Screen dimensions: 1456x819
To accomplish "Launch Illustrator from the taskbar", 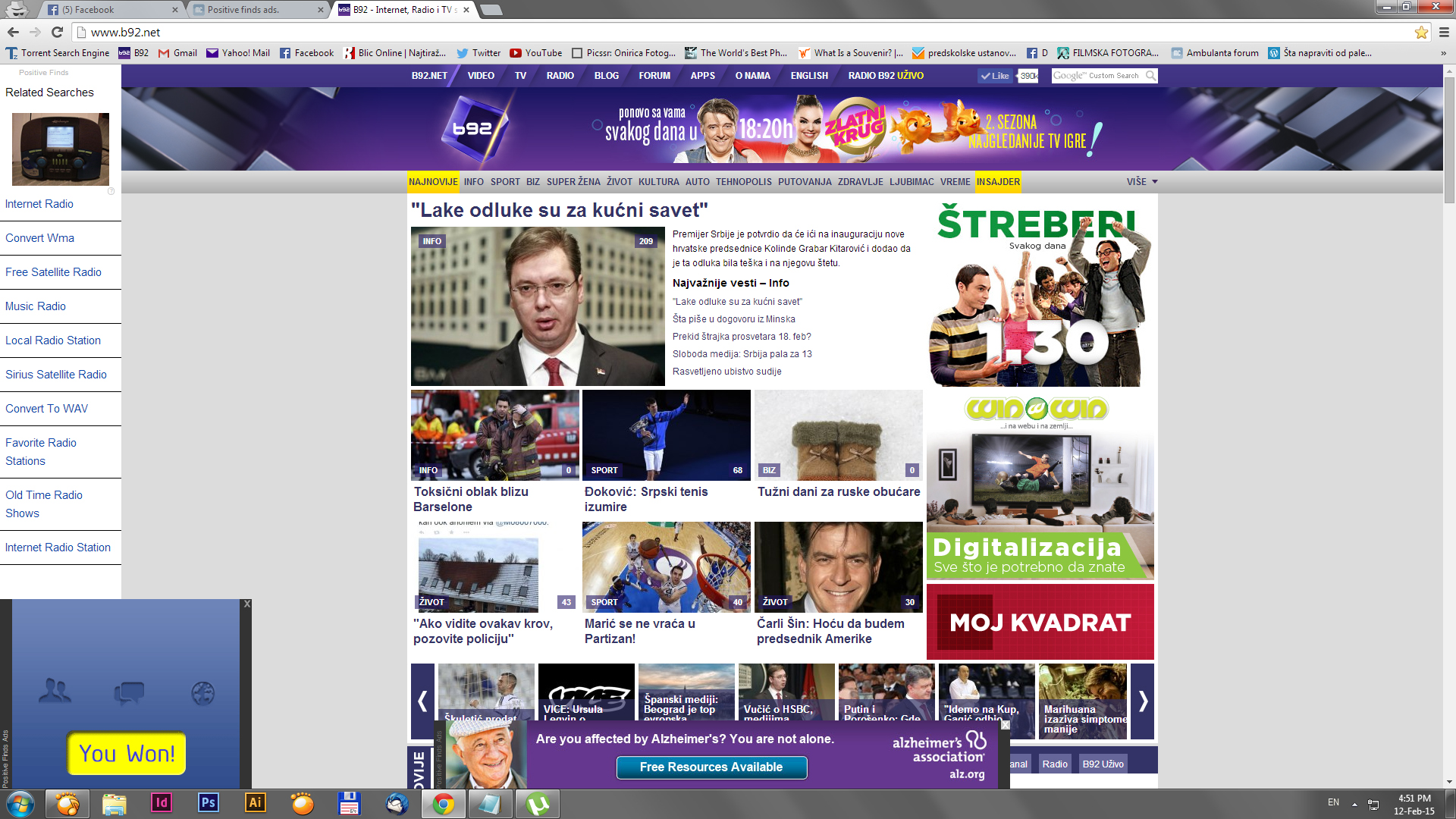I will (x=255, y=803).
